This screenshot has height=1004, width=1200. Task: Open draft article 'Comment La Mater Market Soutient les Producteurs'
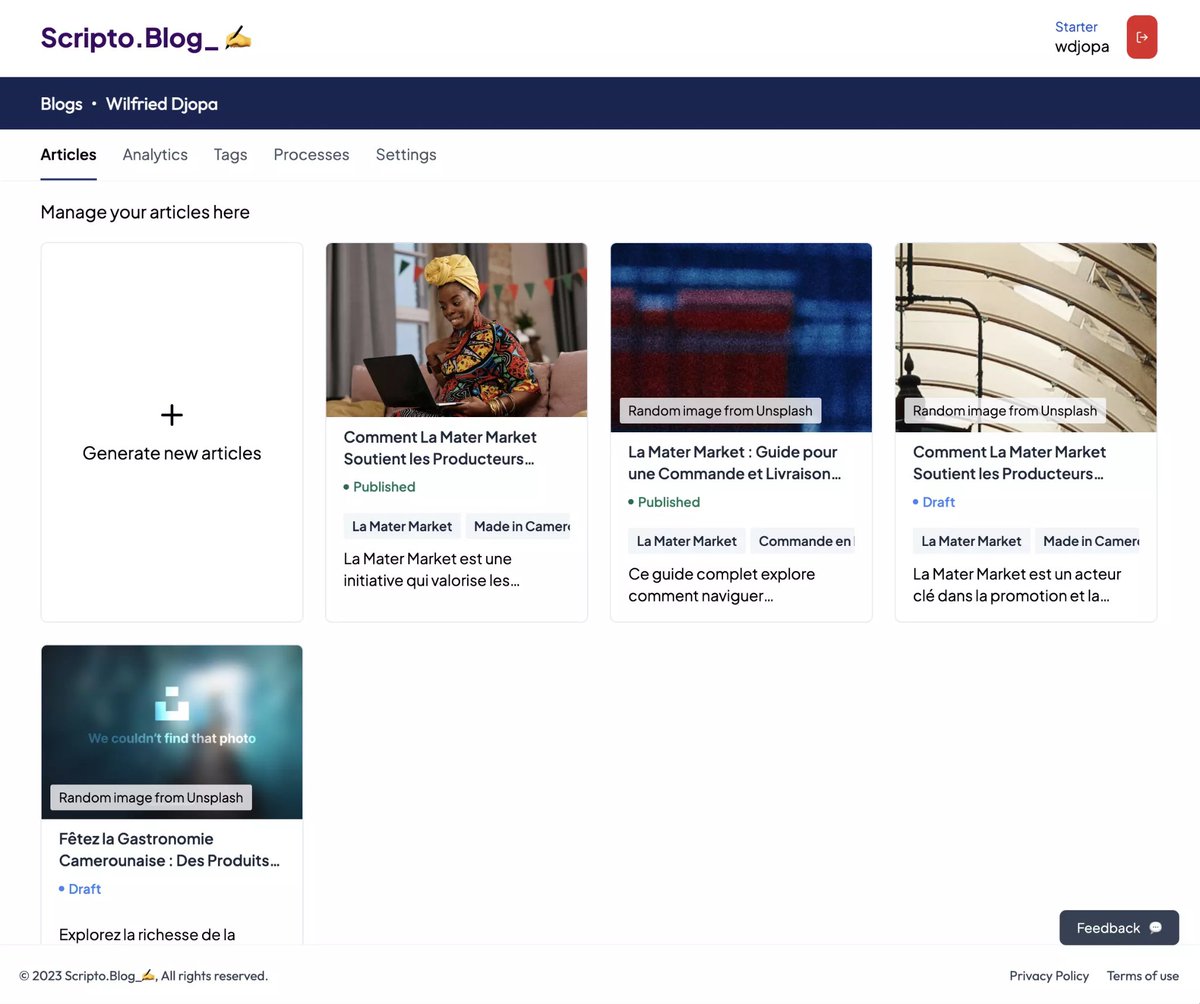coord(1010,463)
